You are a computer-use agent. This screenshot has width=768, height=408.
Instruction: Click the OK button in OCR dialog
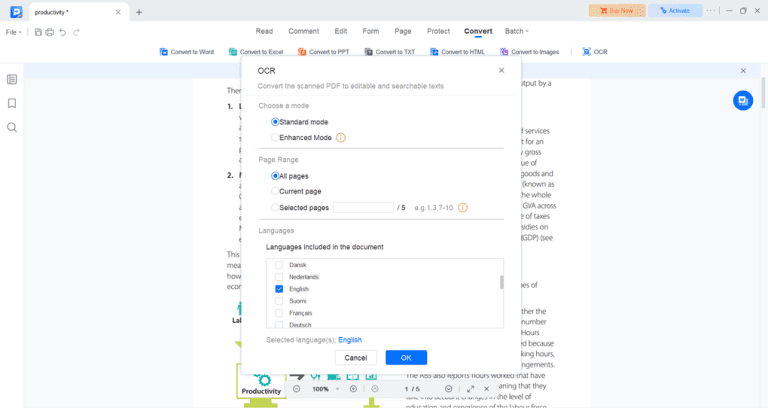pyautogui.click(x=406, y=358)
